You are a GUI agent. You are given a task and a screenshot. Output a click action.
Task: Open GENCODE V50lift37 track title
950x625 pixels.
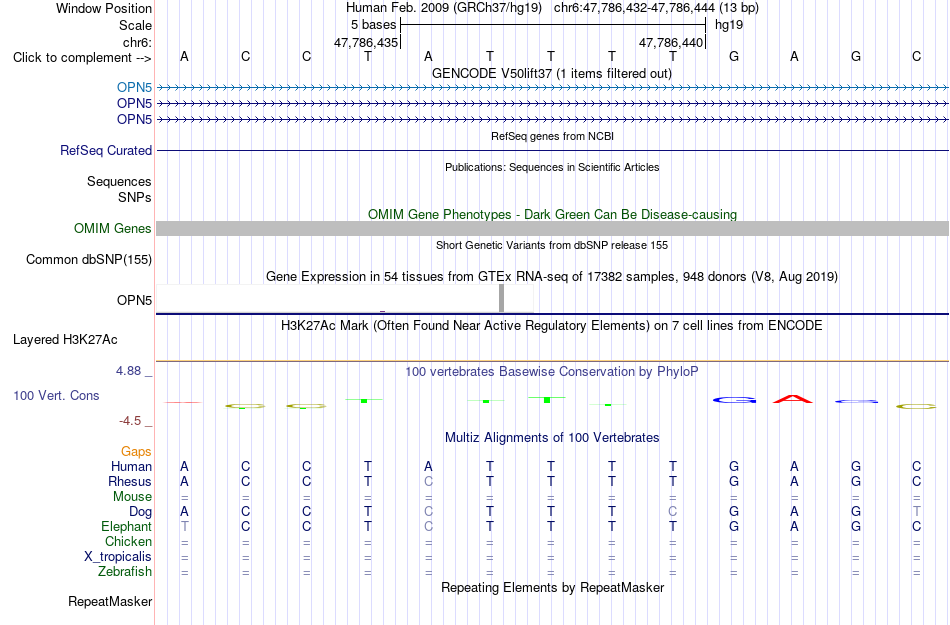tap(552, 73)
